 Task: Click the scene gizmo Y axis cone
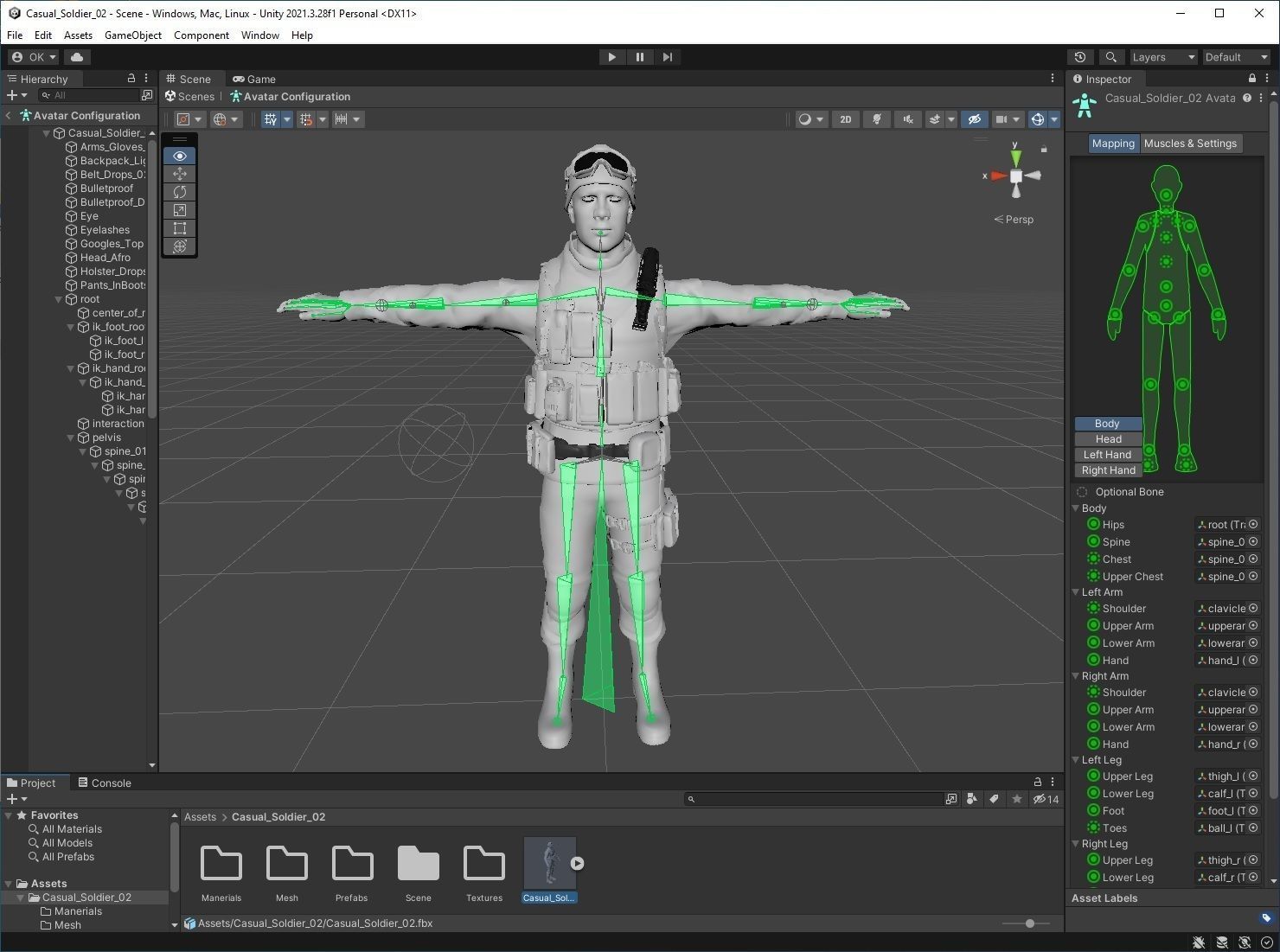[1015, 157]
